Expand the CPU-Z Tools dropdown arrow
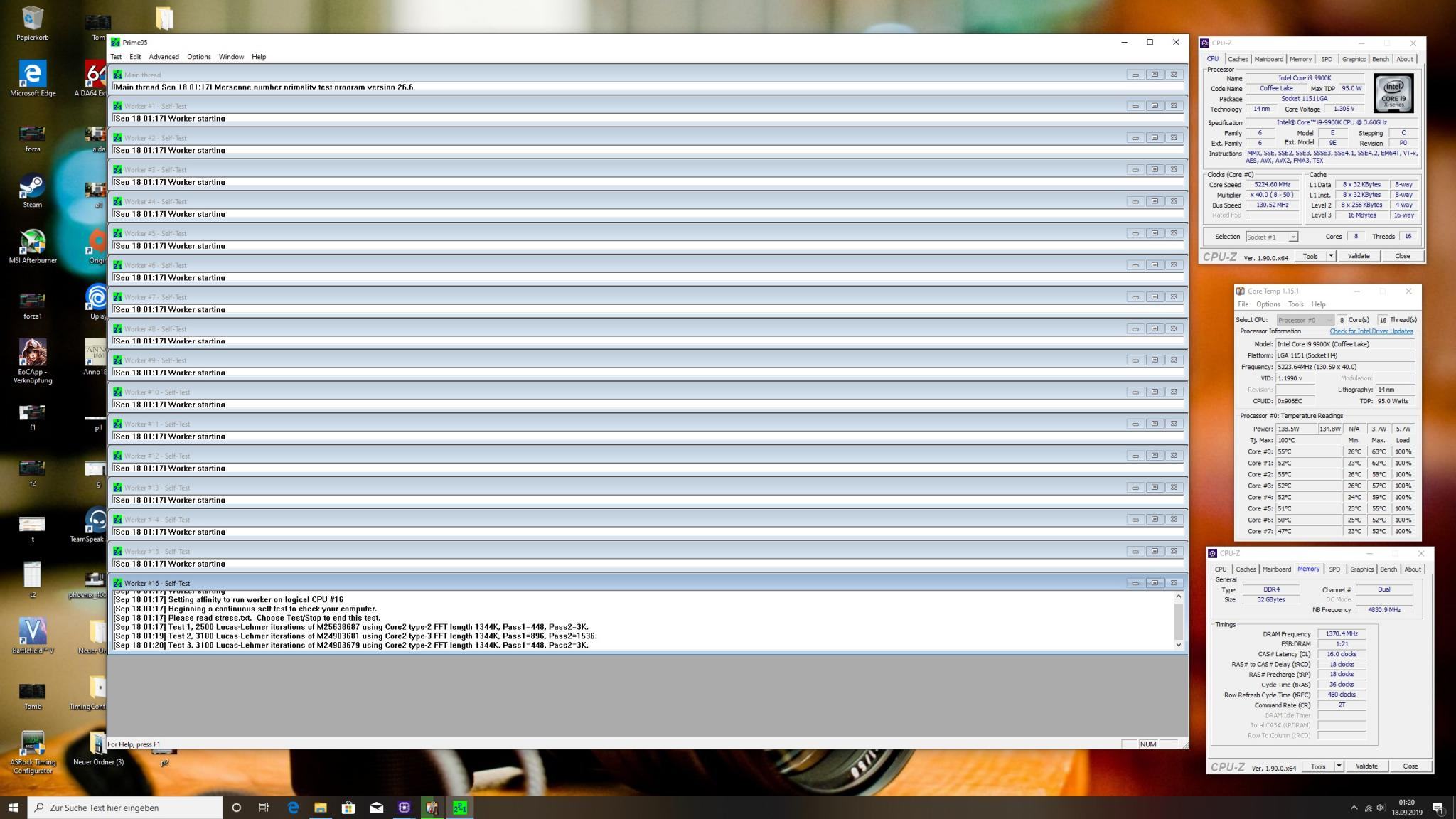The height and width of the screenshot is (819, 1456). 1331,256
